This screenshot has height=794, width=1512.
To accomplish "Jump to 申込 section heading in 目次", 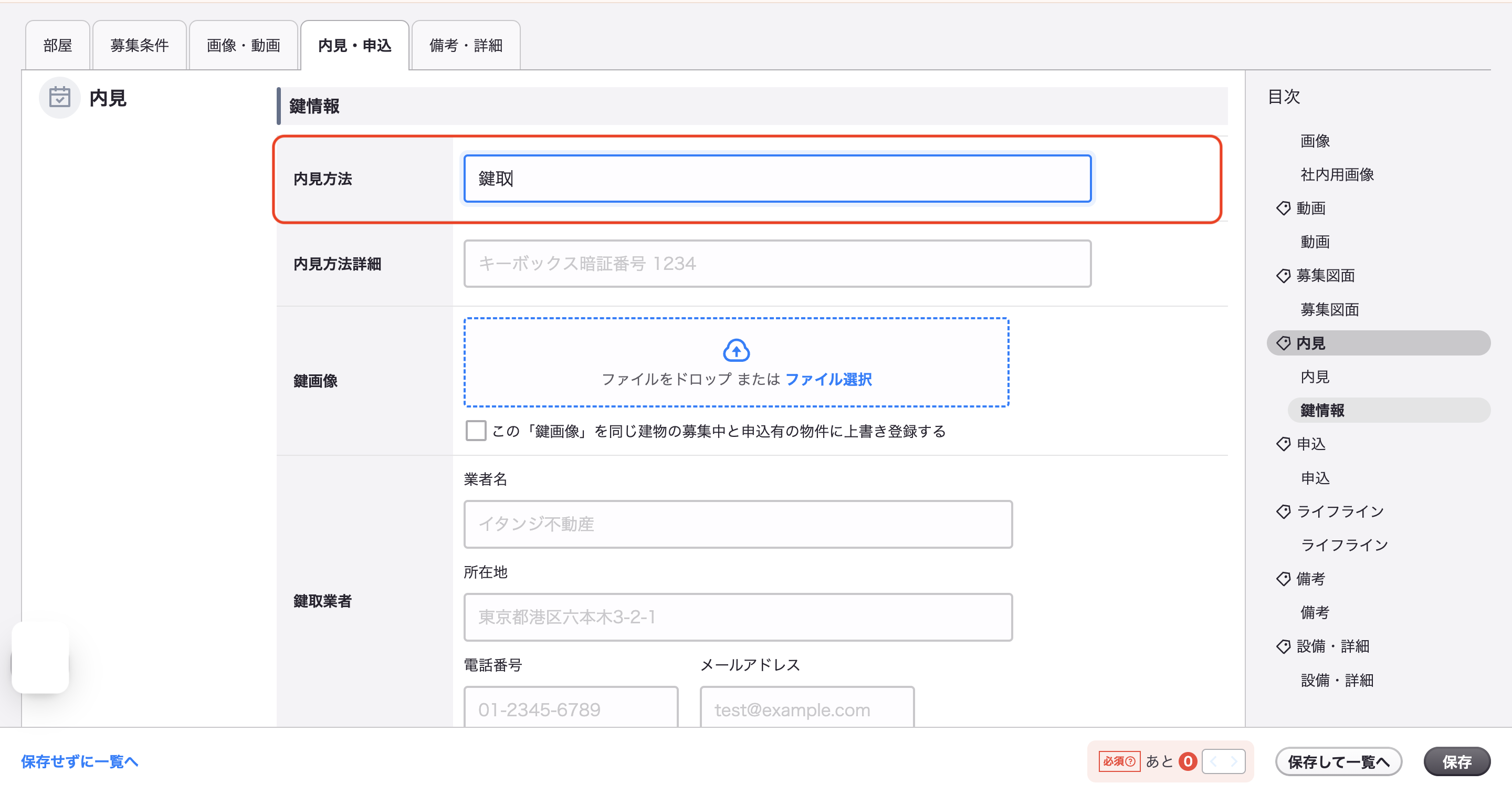I will [x=1311, y=444].
